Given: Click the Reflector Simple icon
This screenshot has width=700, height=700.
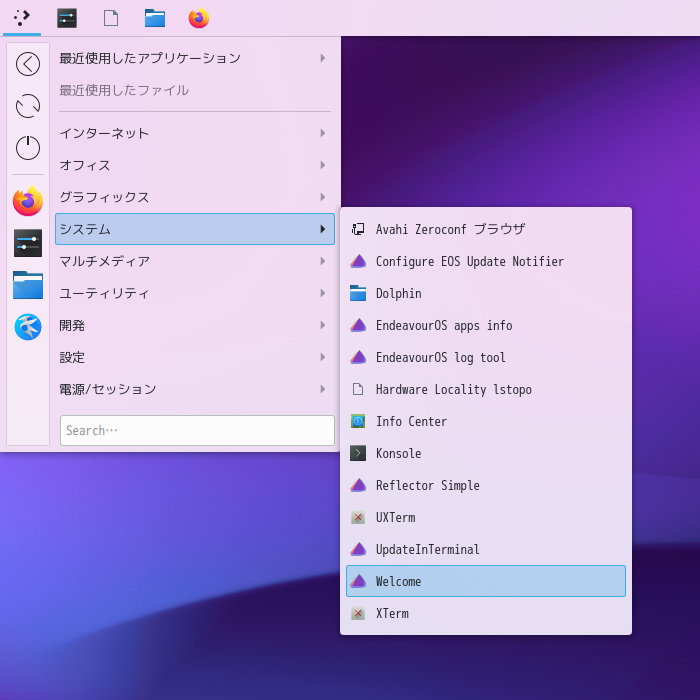Looking at the screenshot, I should click(x=358, y=485).
